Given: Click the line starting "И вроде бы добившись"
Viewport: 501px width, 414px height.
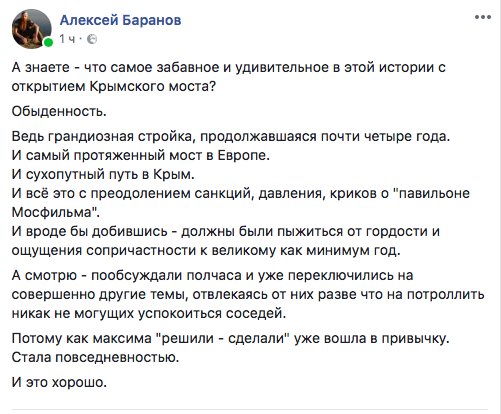Looking at the screenshot, I should 226,231.
